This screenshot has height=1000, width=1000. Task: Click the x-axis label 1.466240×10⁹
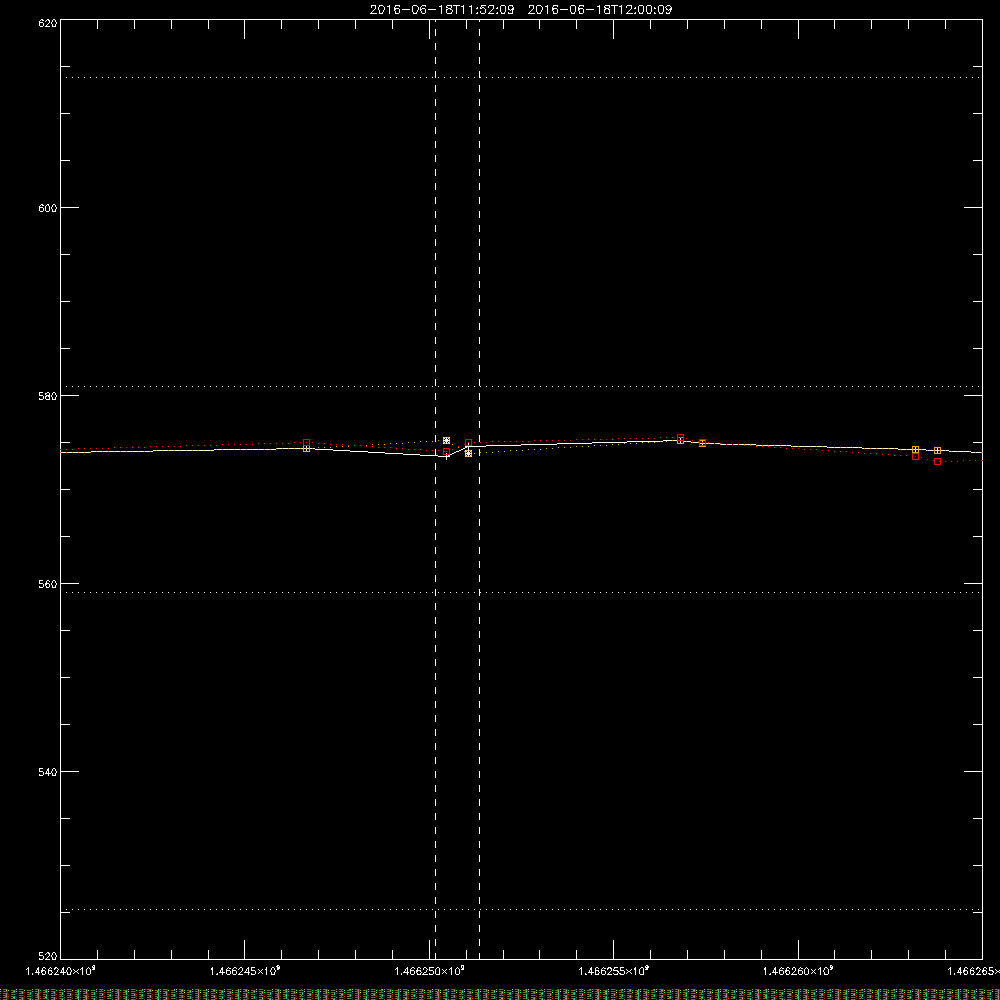tap(61, 971)
